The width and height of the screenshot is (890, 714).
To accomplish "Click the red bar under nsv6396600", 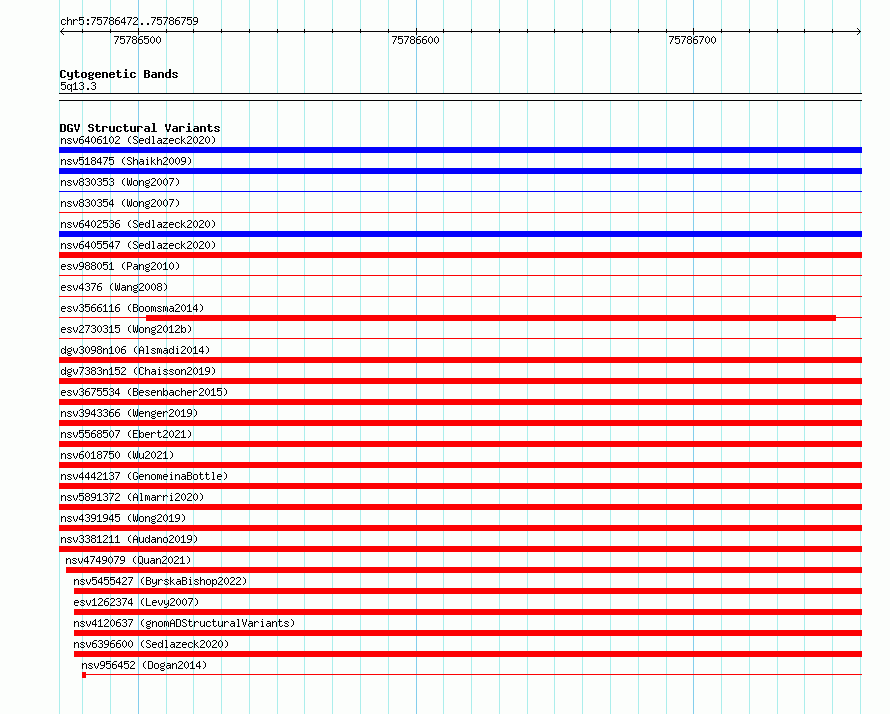I will pyautogui.click(x=468, y=654).
